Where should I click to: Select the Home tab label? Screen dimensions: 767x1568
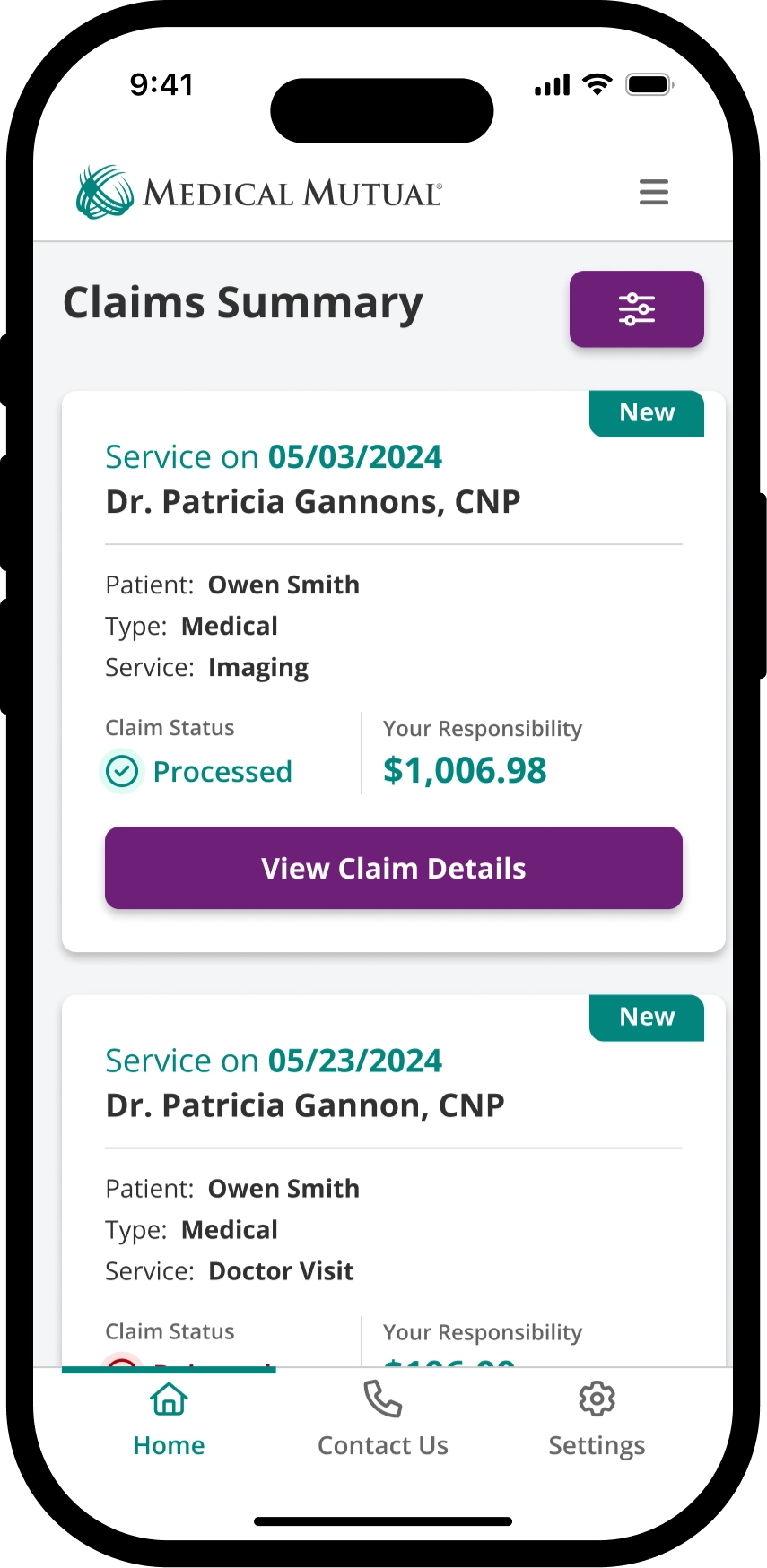pos(169,1445)
